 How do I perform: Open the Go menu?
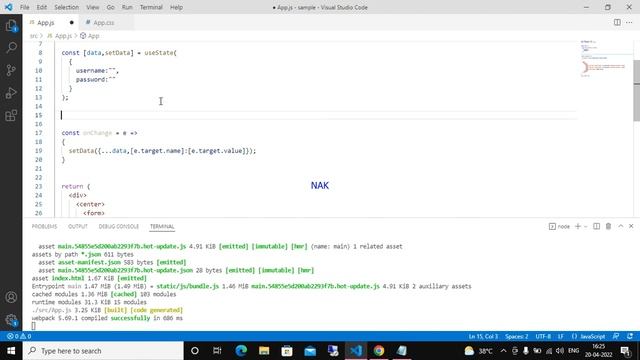pyautogui.click(x=111, y=7)
